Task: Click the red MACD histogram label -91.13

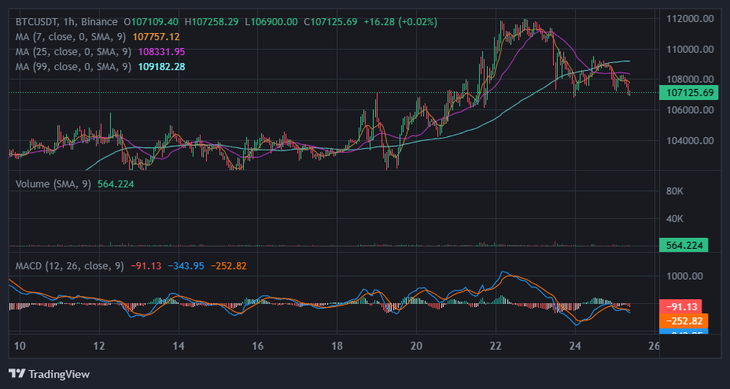Action: pos(681,306)
